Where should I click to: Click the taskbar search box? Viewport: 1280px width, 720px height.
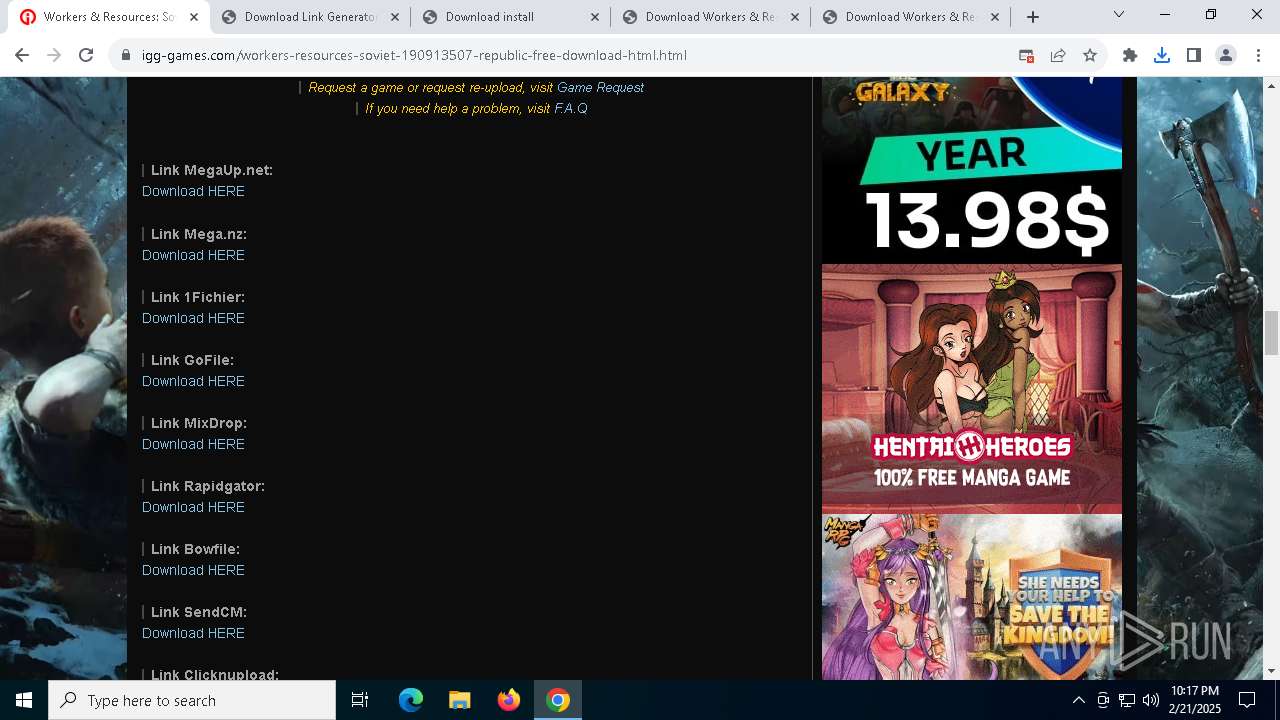point(192,700)
